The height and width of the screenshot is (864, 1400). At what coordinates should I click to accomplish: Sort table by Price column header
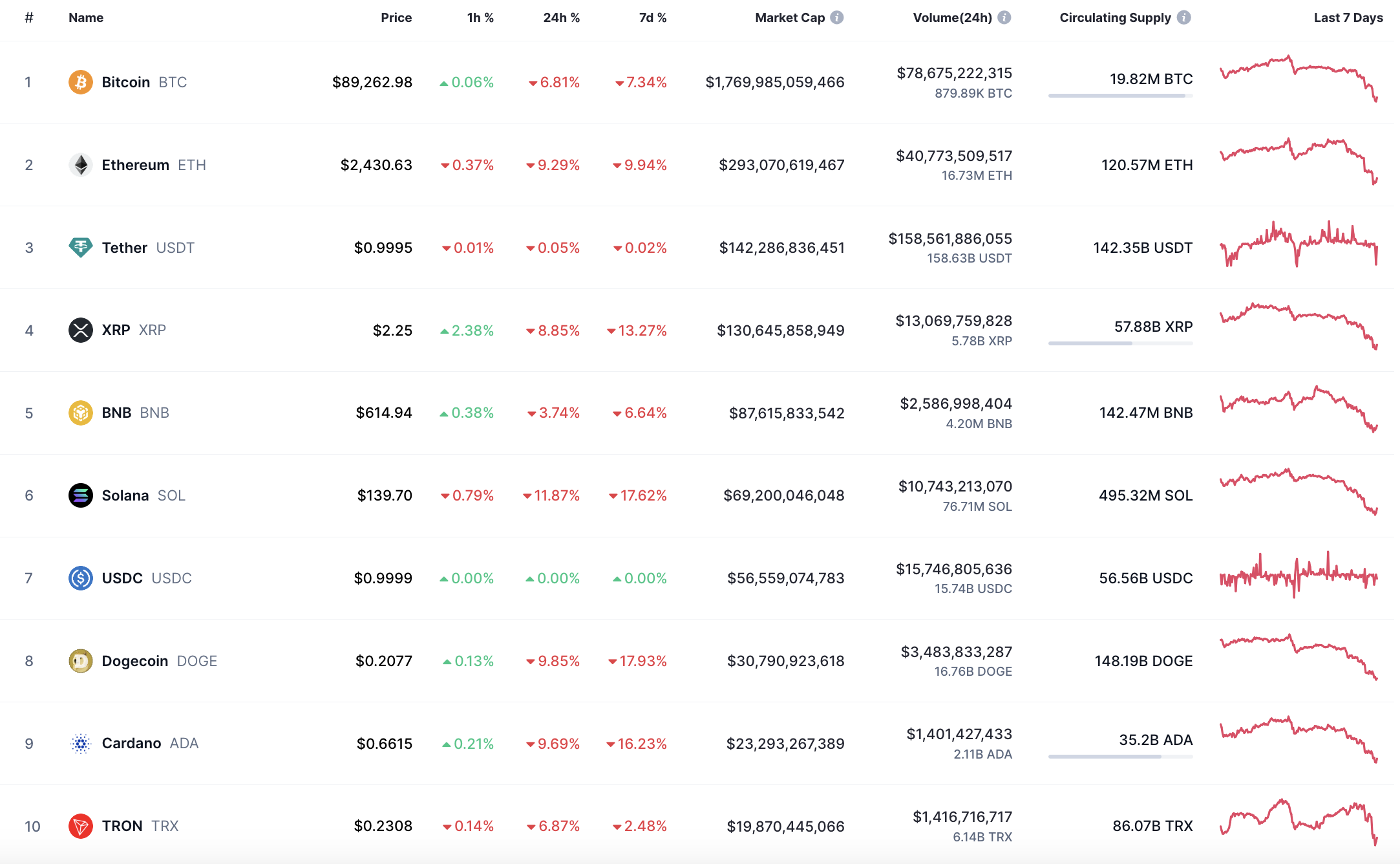(x=396, y=17)
